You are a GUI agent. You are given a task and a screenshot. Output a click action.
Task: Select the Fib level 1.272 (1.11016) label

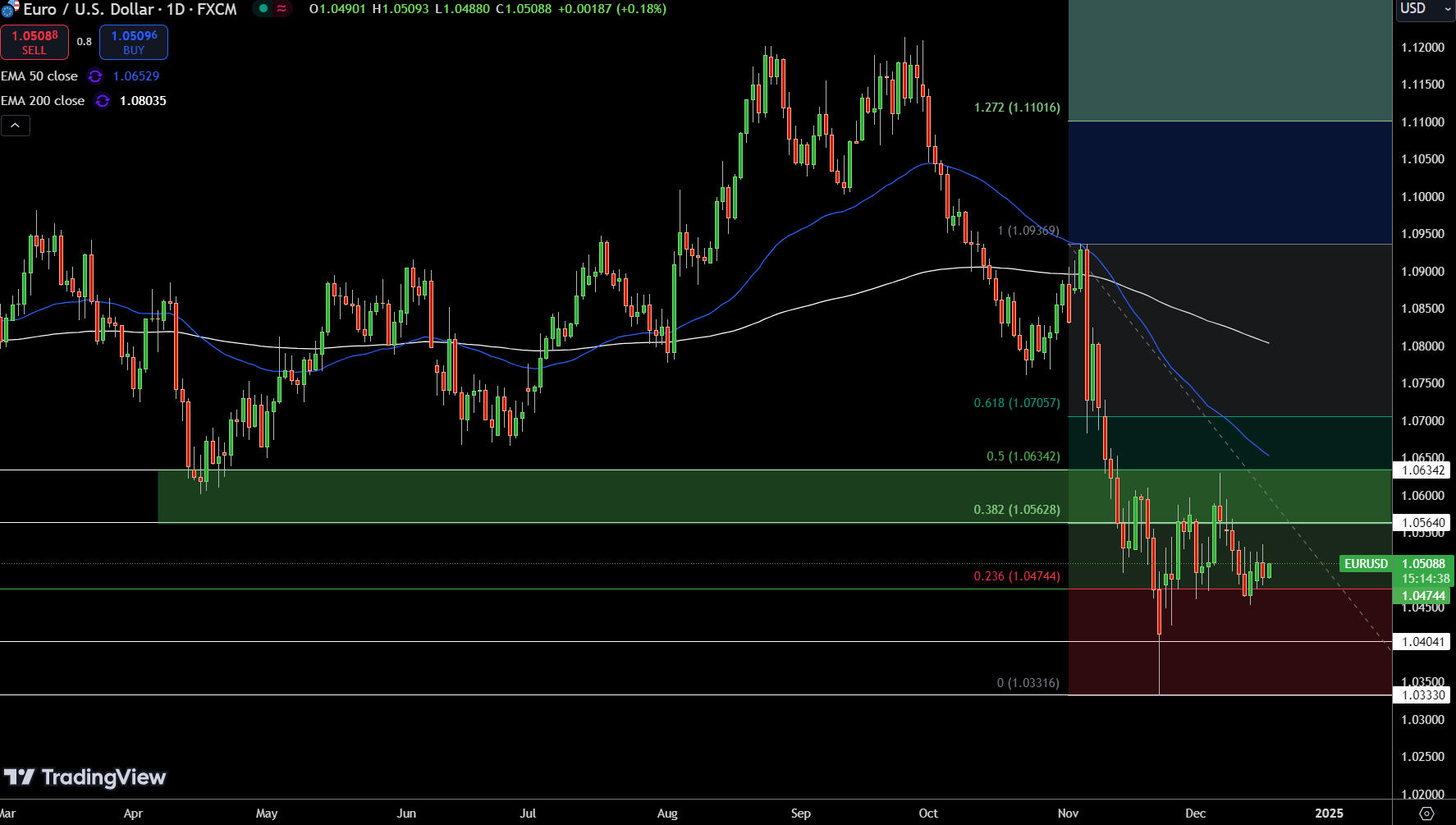click(x=1017, y=108)
